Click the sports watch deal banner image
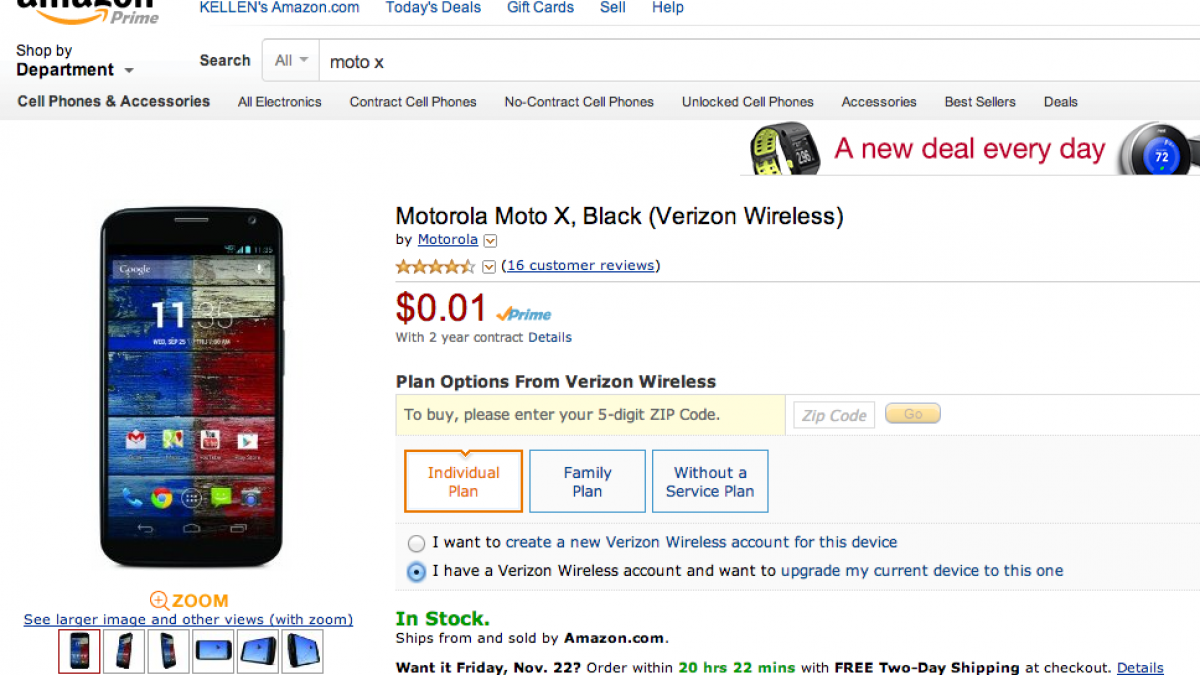1200x675 pixels. tap(786, 149)
